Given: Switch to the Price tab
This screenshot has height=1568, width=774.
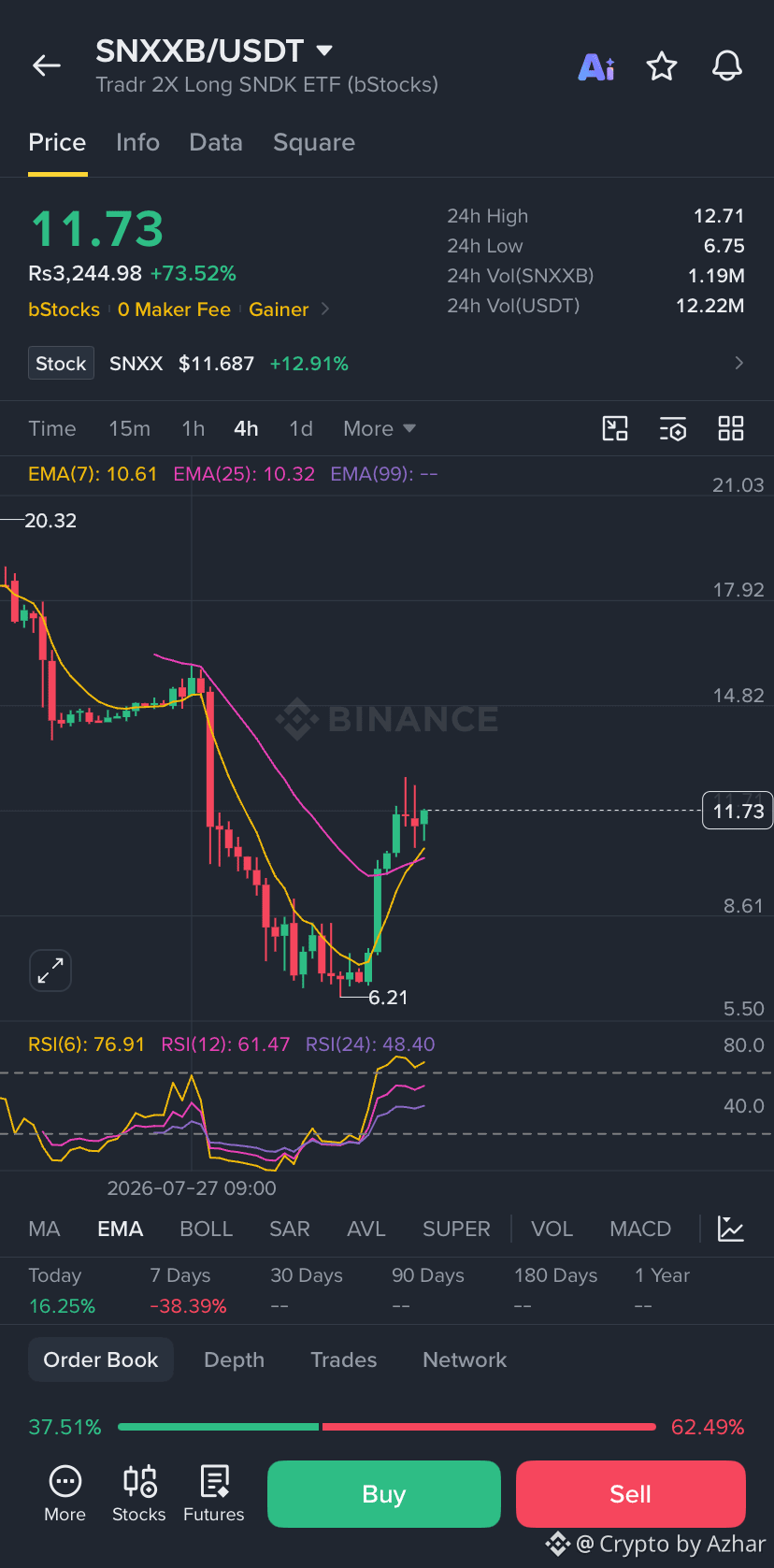Looking at the screenshot, I should coord(57,142).
